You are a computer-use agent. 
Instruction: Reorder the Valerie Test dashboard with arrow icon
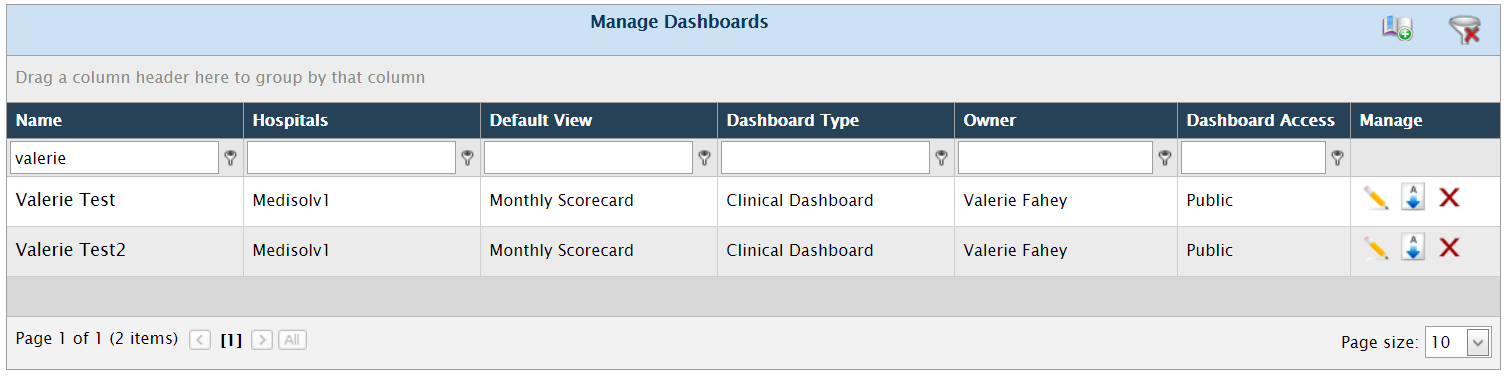(x=1412, y=198)
